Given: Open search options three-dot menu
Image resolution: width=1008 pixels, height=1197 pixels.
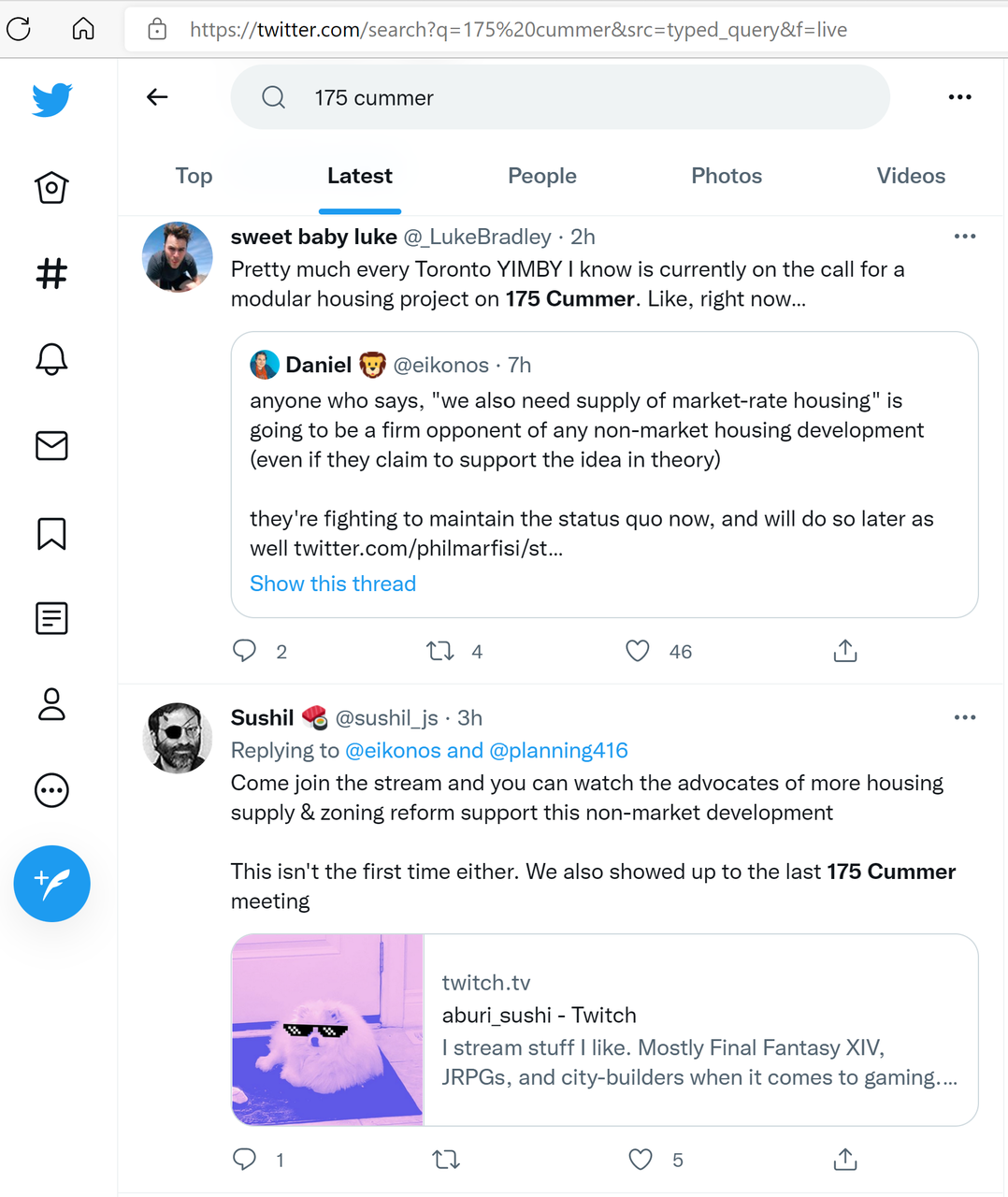Looking at the screenshot, I should coord(959,97).
